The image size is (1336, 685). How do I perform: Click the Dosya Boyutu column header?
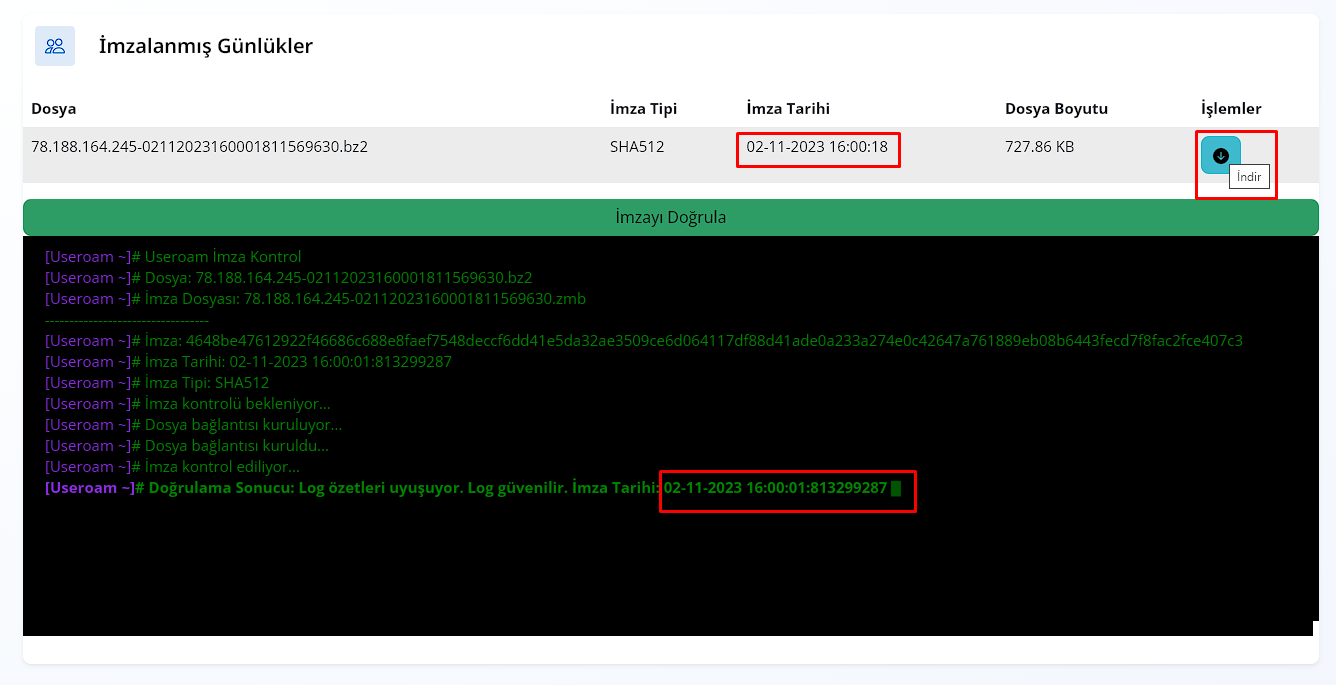[1056, 109]
